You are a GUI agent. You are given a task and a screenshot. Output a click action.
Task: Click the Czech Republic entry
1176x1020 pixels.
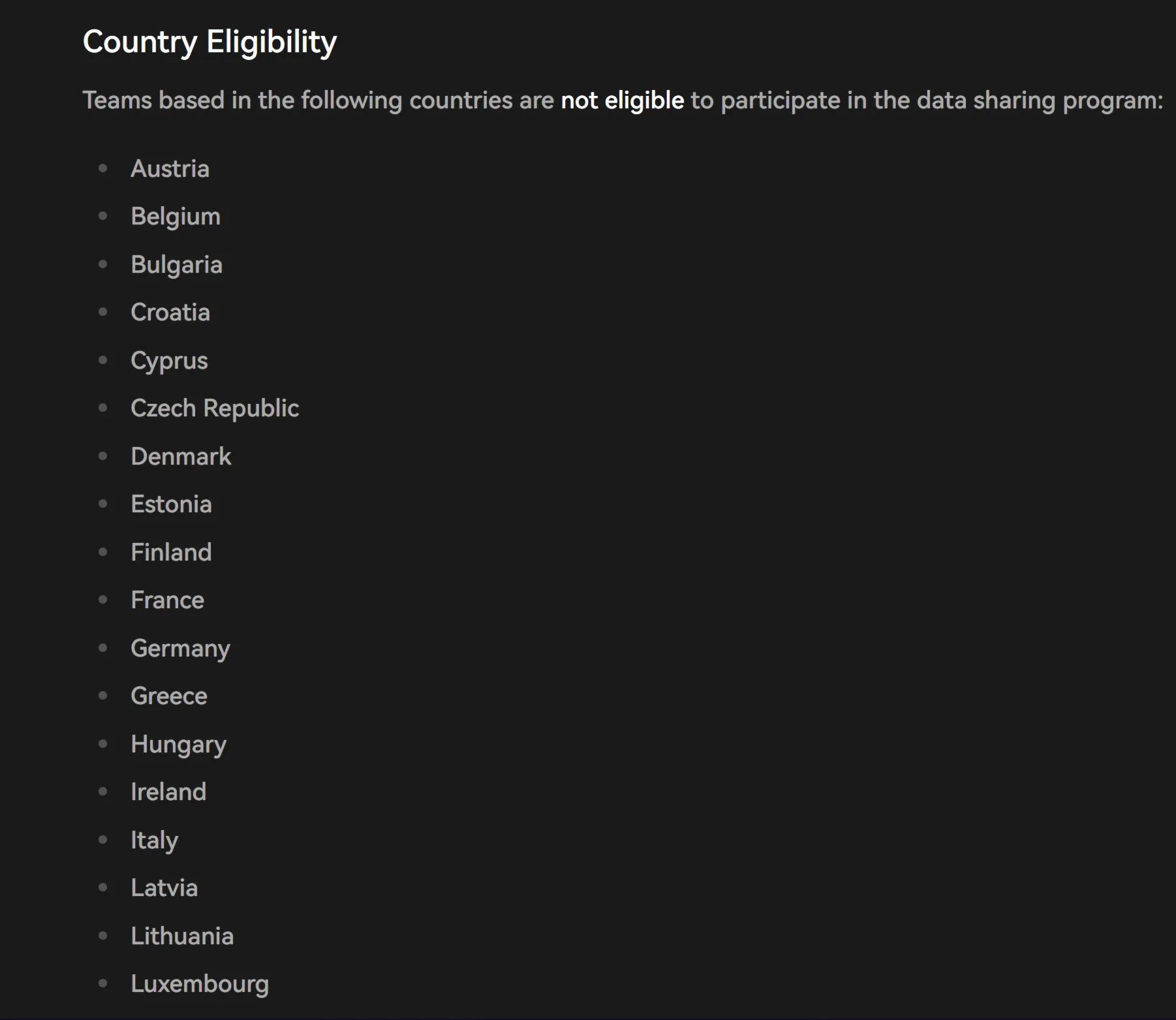point(215,409)
